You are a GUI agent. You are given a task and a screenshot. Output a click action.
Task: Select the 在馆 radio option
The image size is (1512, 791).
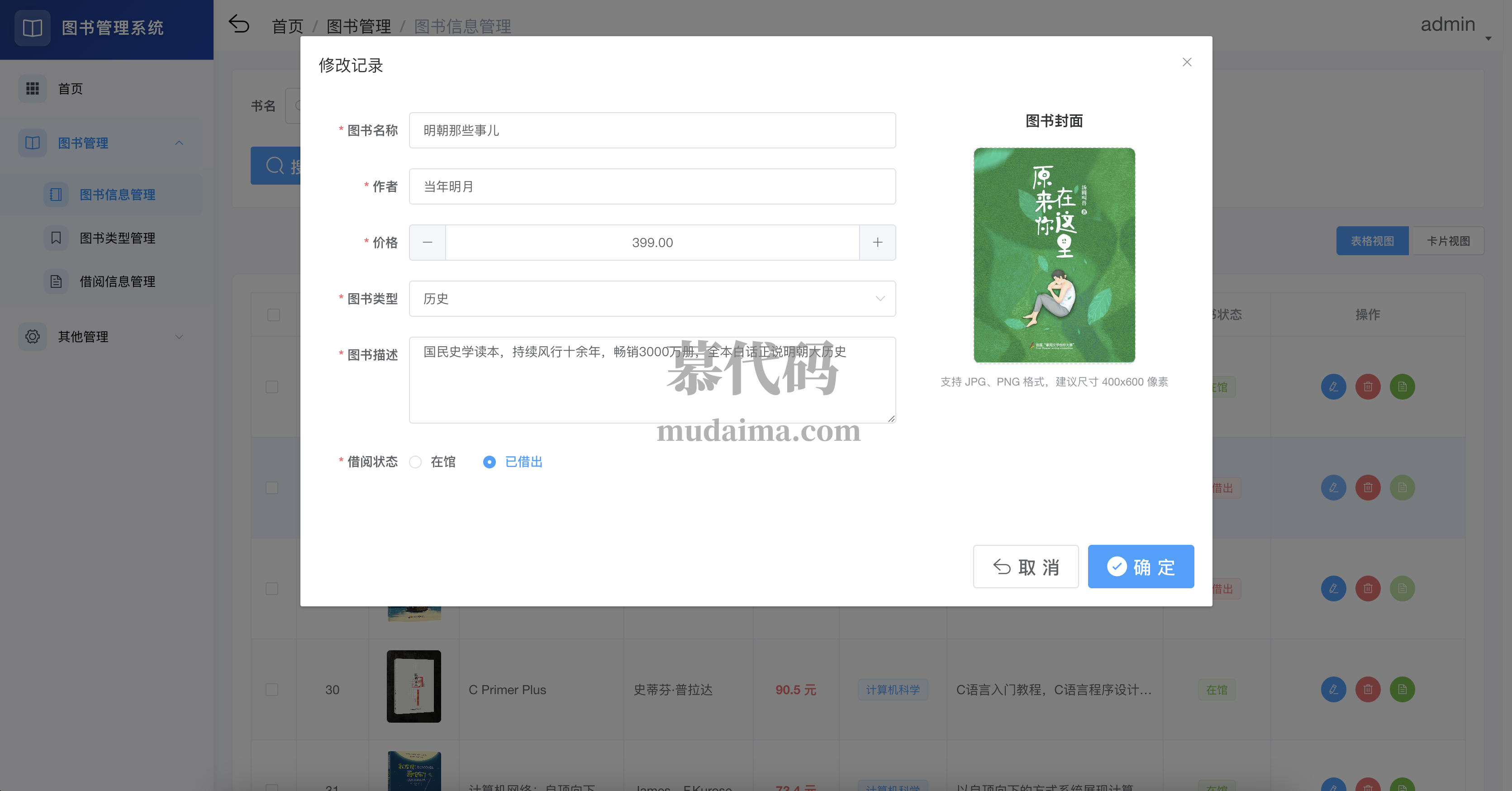point(416,462)
